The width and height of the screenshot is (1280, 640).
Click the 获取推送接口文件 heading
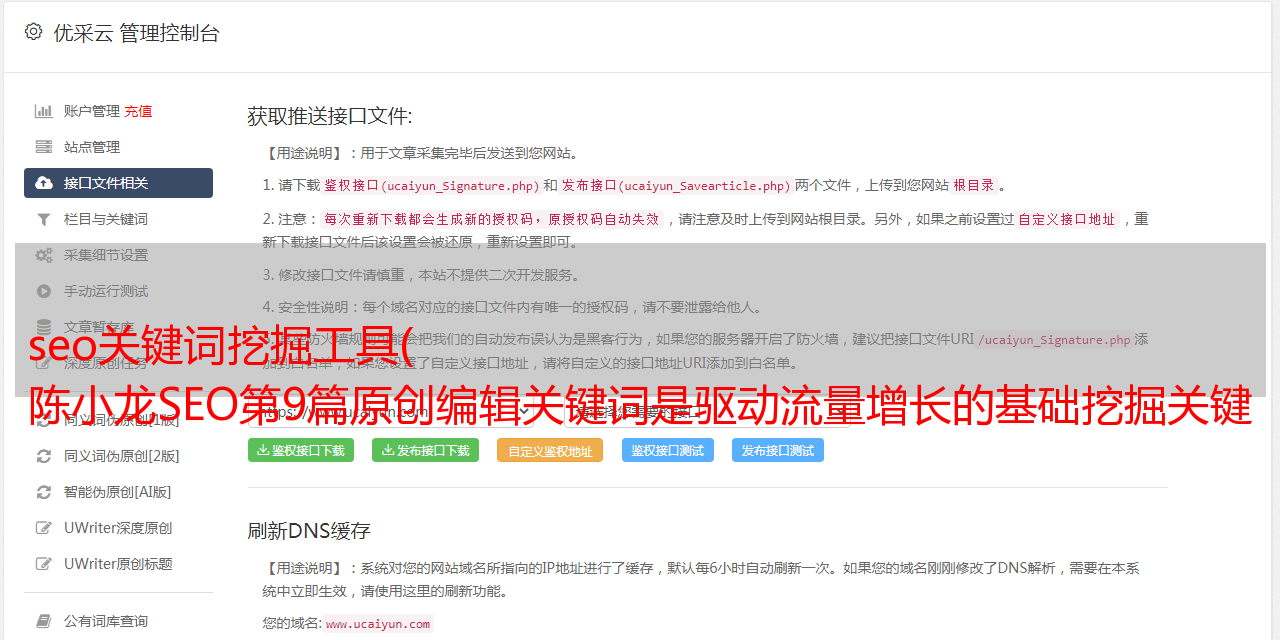pyautogui.click(x=330, y=116)
